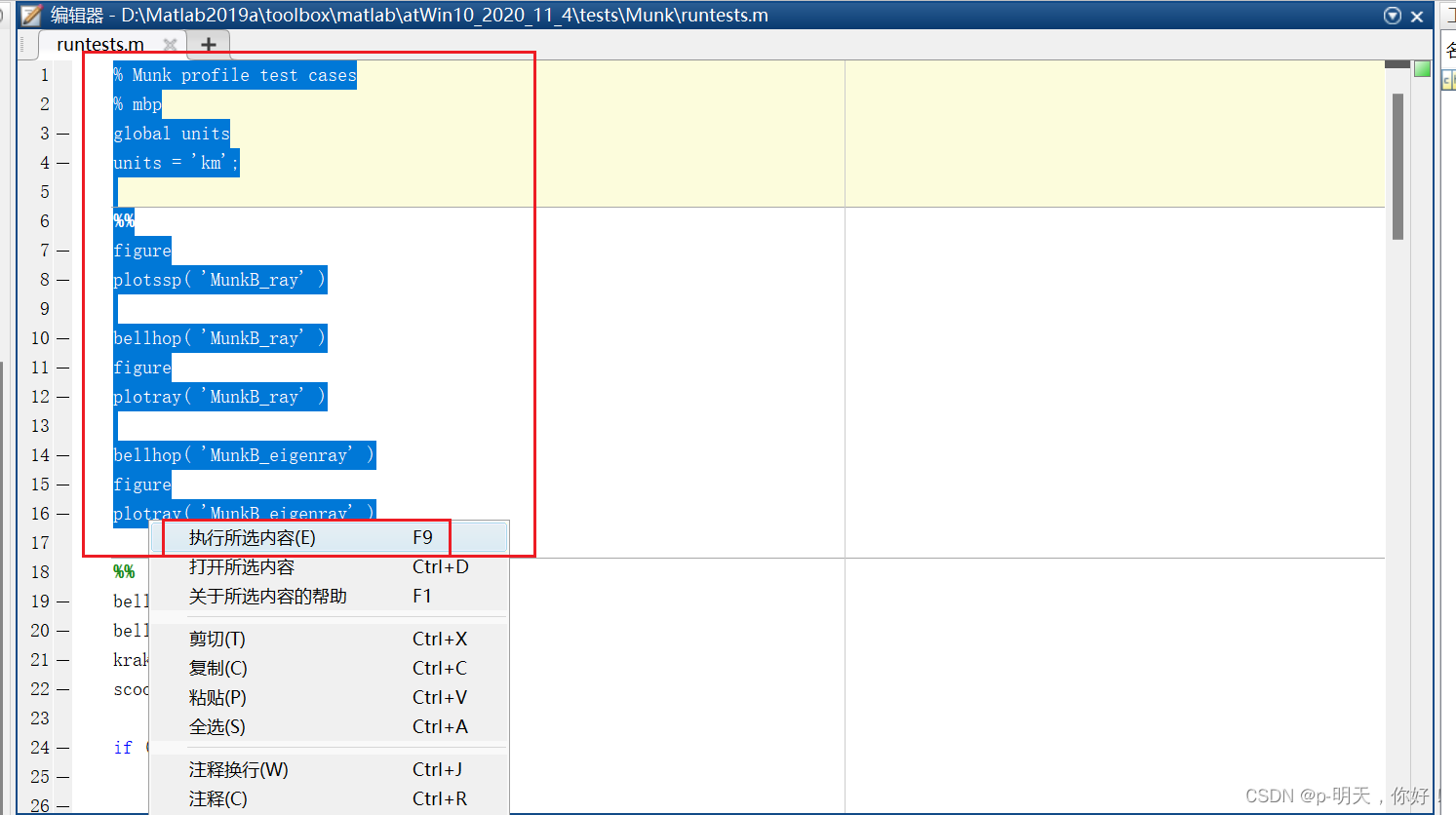This screenshot has height=815, width=1456.
Task: Choose 注释换行(W) in the context menu
Action: 329,770
